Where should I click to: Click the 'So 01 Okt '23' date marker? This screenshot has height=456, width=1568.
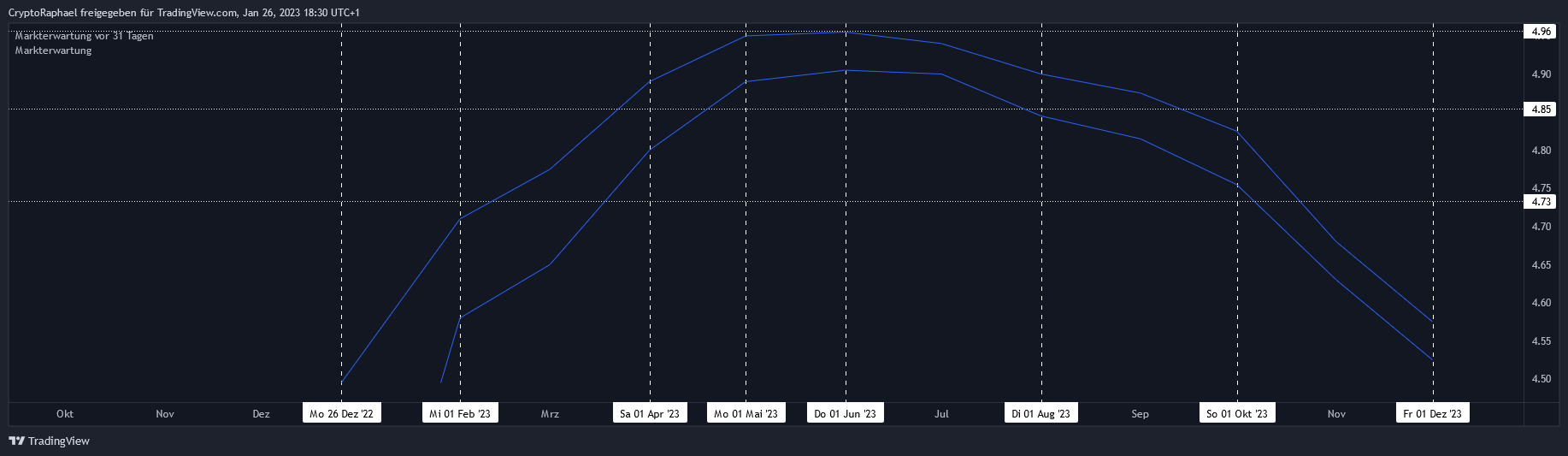tap(1237, 413)
